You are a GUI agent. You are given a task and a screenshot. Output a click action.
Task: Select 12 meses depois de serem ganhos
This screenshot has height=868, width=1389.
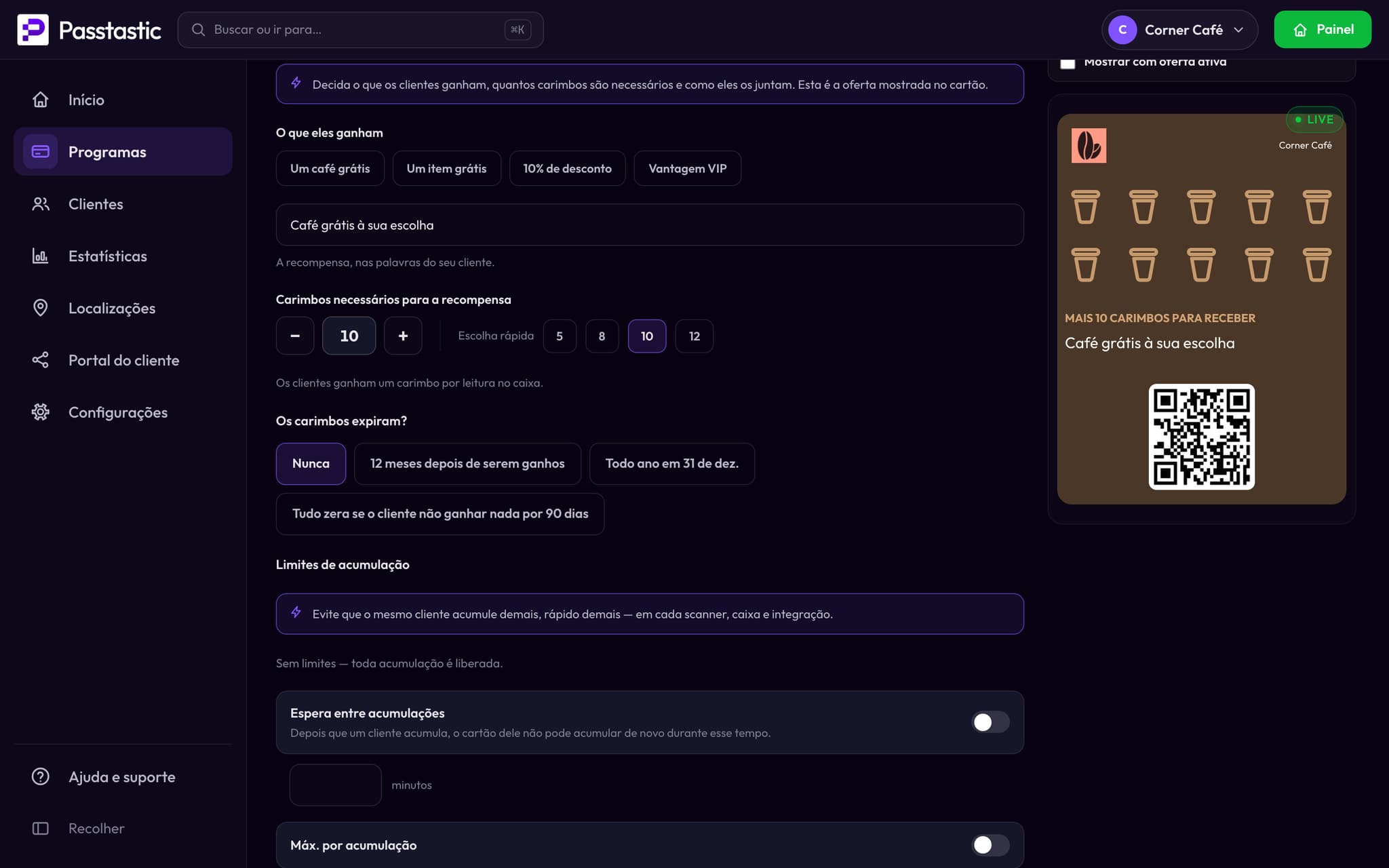click(467, 464)
